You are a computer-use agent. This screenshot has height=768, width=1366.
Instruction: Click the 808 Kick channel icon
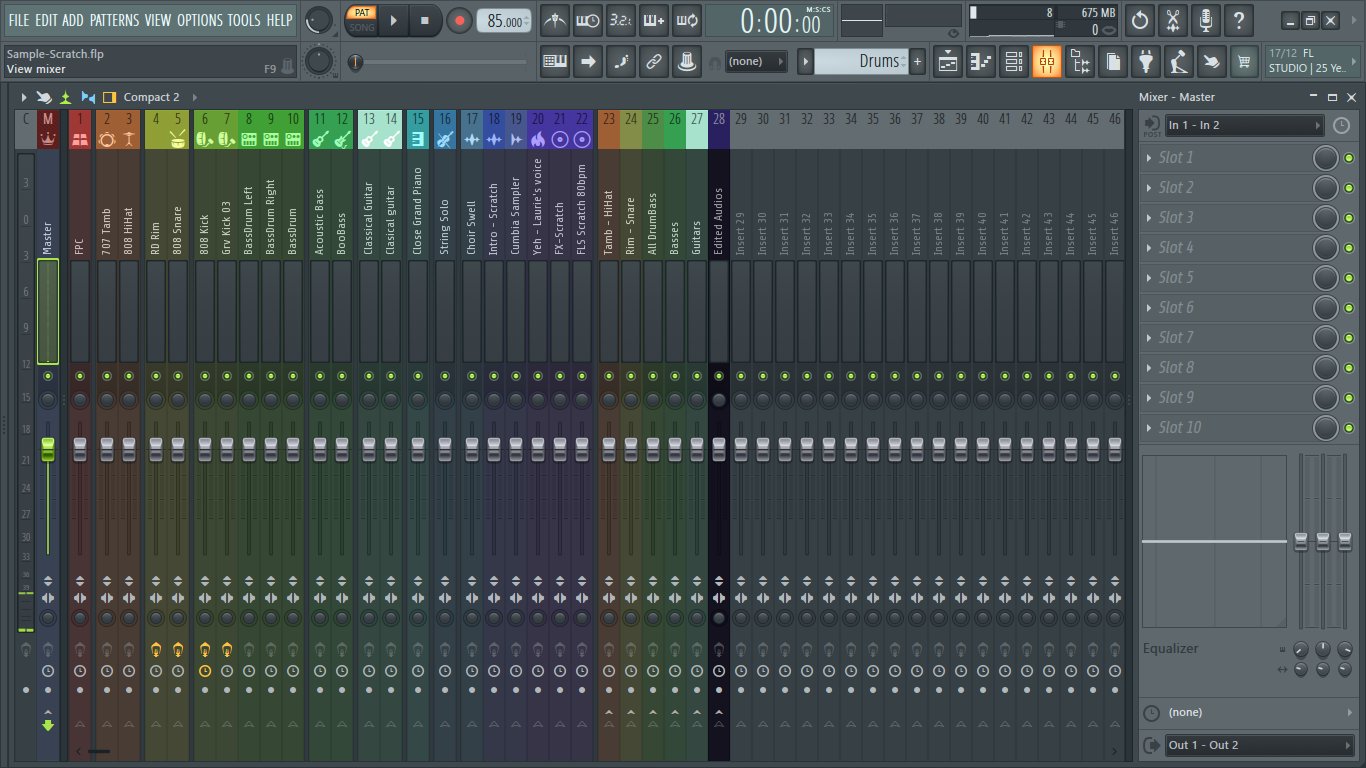204,140
